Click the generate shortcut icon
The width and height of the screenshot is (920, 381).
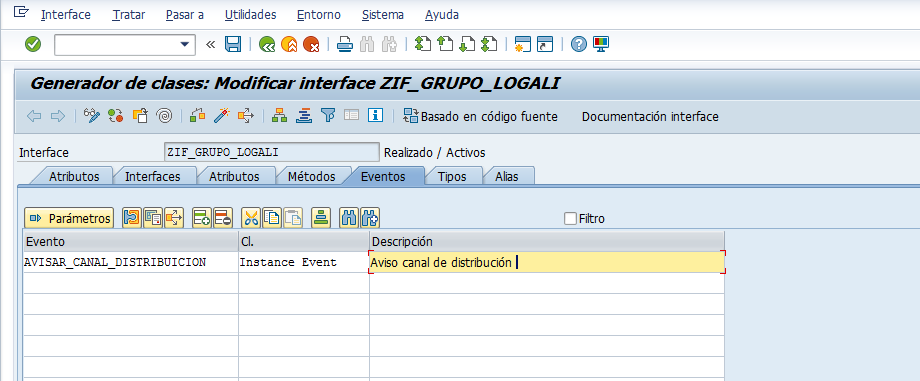pyautogui.click(x=545, y=44)
